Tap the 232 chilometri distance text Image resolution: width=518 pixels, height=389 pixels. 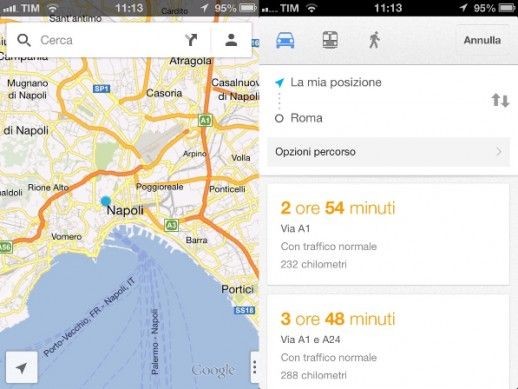coord(313,264)
